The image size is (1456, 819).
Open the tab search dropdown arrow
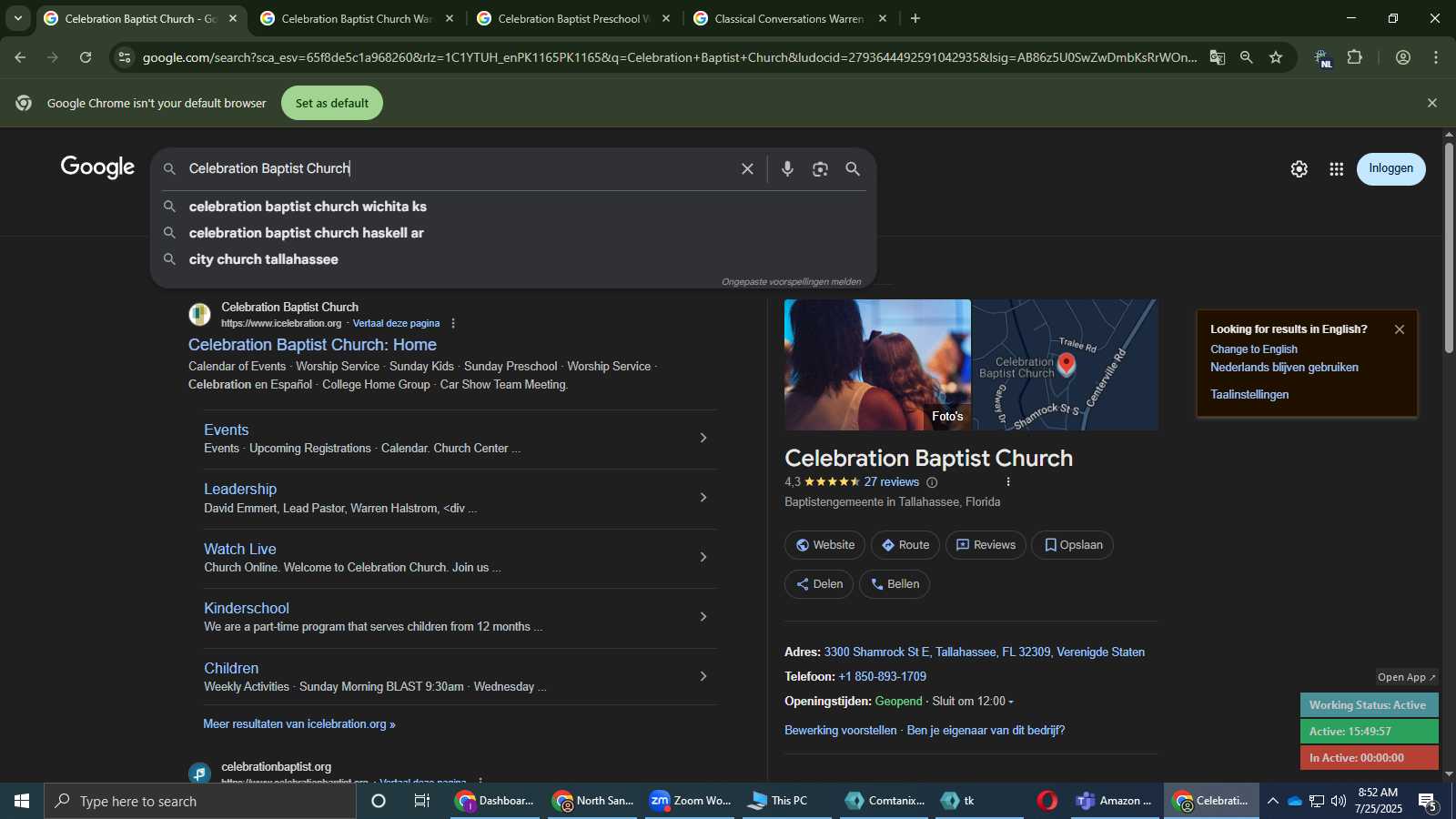(17, 18)
